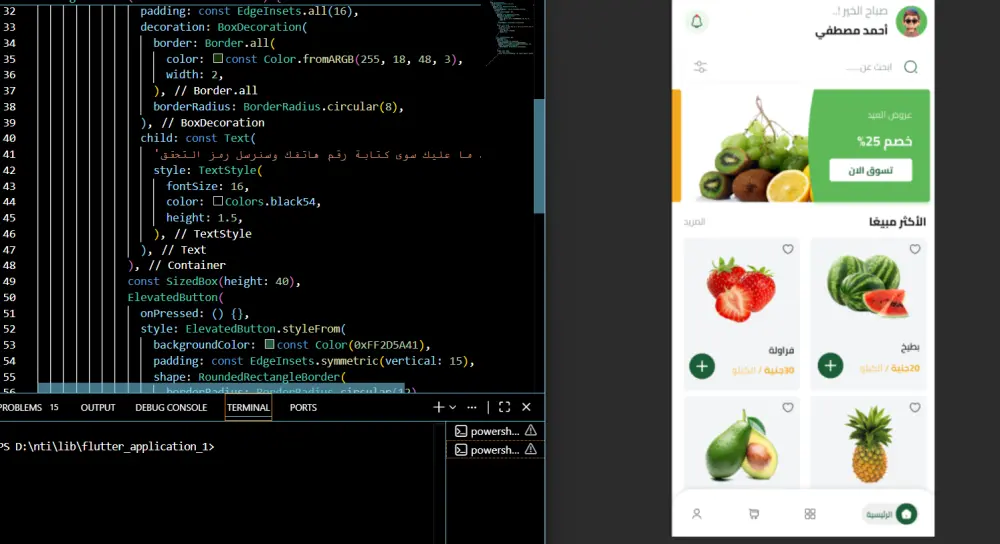Open color swatch for Colors.black54
This screenshot has height=544, width=1000.
click(x=217, y=201)
